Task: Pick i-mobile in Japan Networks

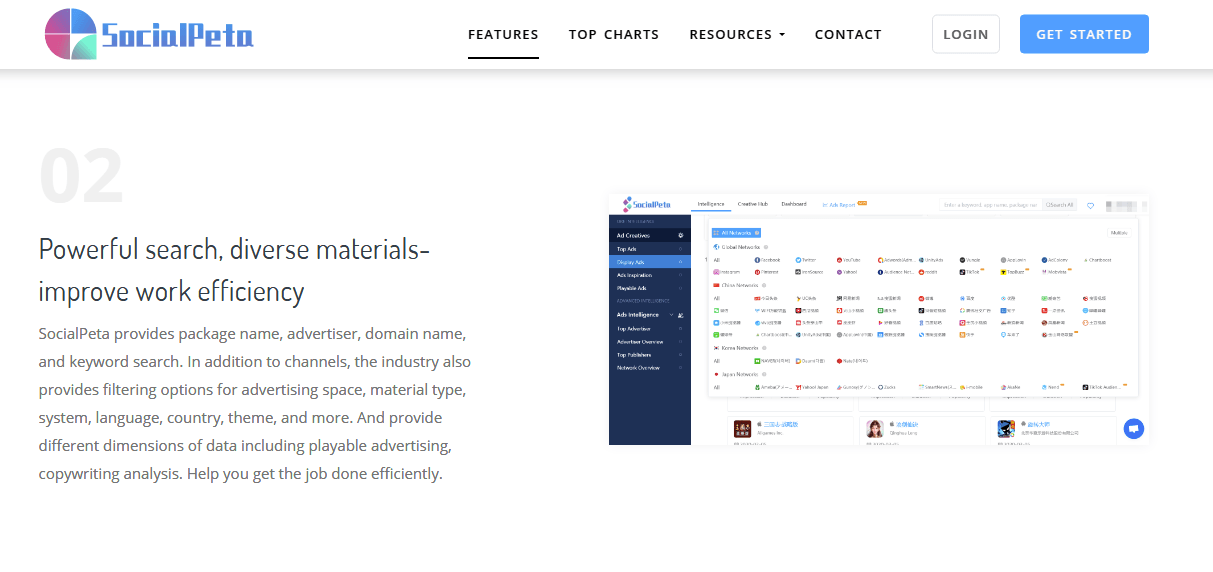Action: 971,387
